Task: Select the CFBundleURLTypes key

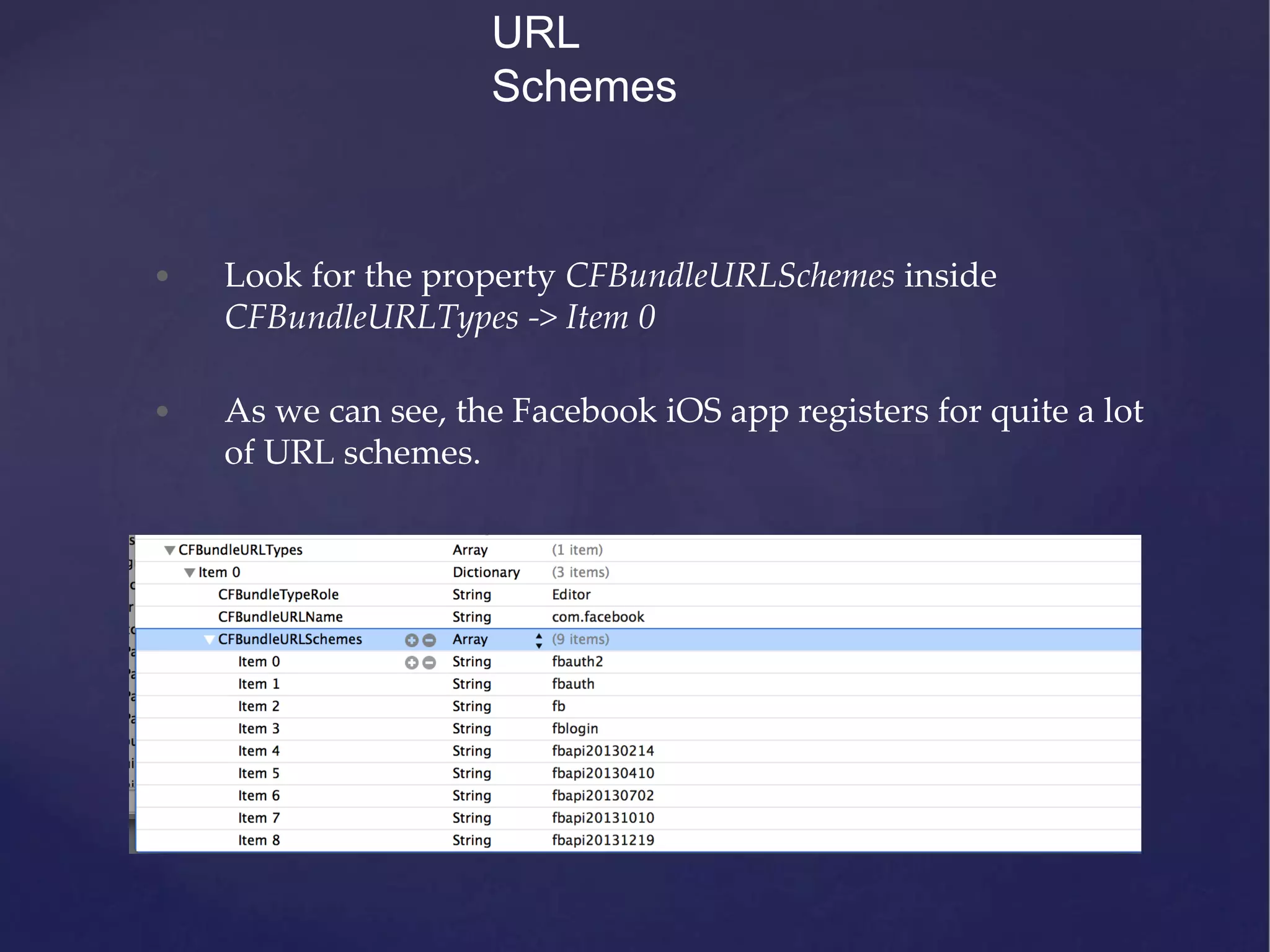Action: point(241,550)
